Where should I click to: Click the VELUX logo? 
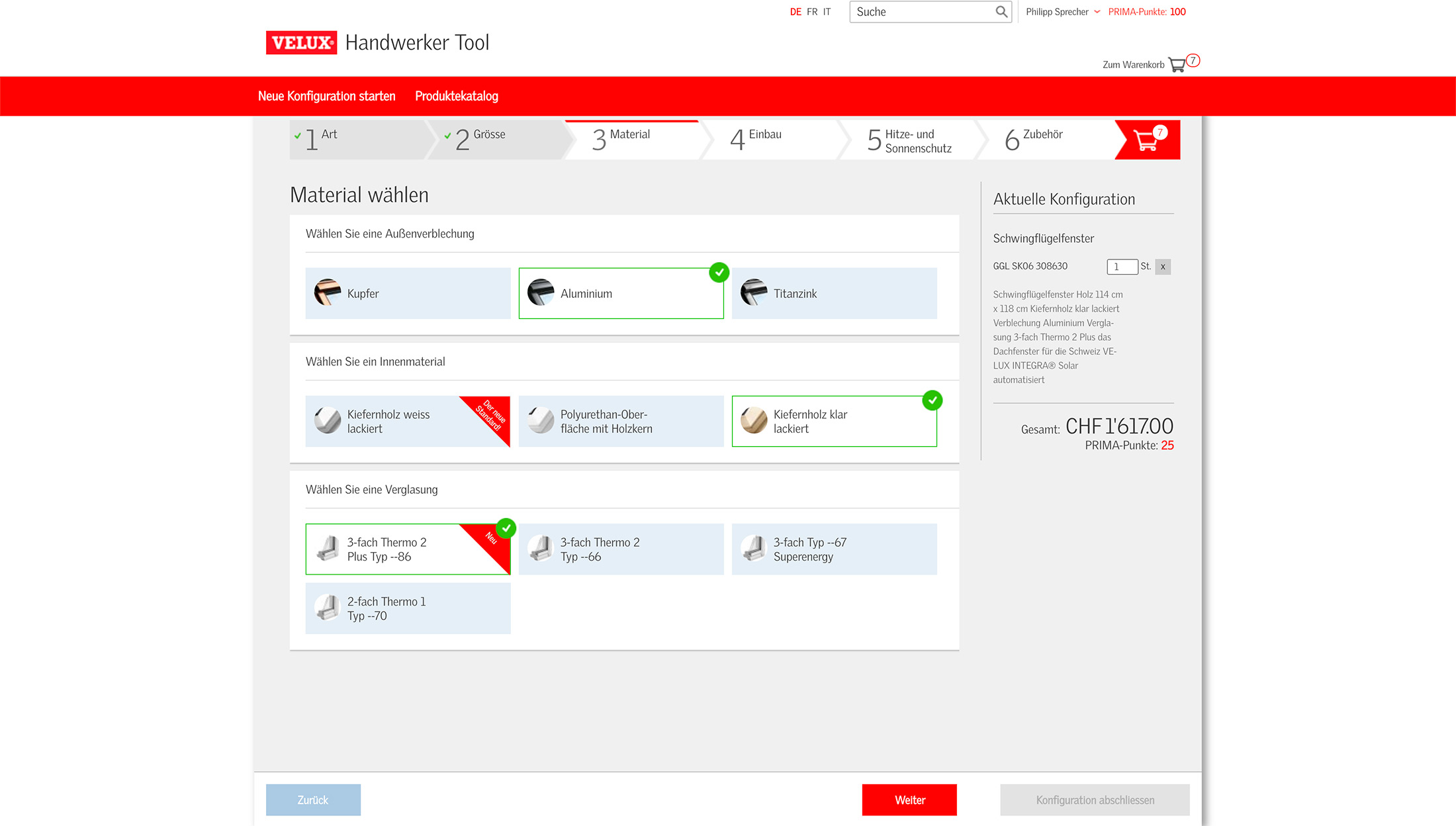pyautogui.click(x=301, y=43)
